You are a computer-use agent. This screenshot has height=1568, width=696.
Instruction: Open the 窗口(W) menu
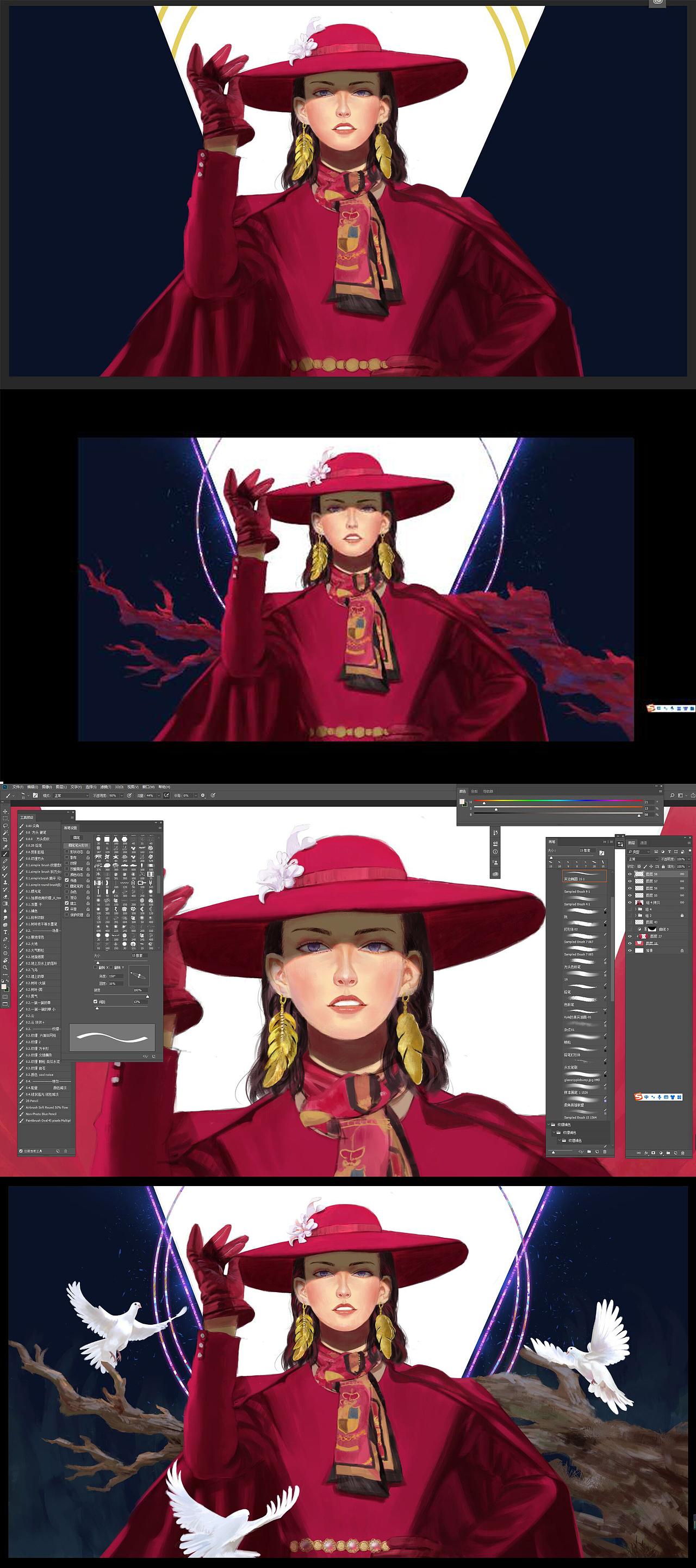tap(148, 787)
